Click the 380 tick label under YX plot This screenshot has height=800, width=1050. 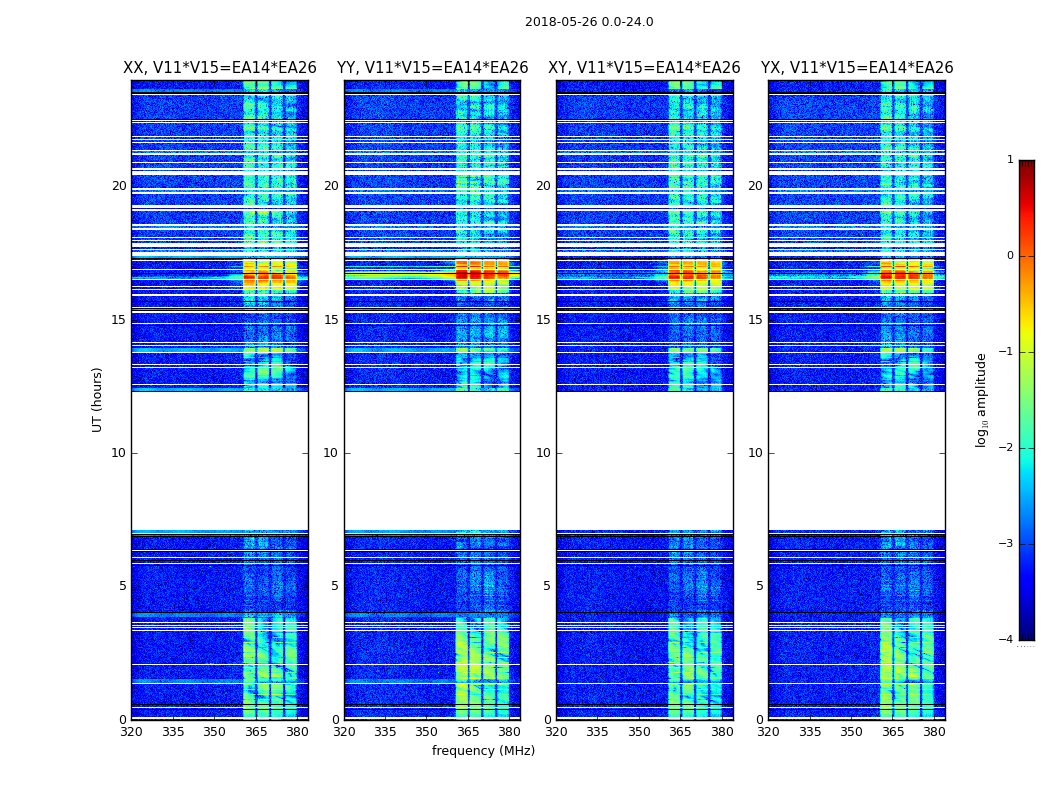pyautogui.click(x=934, y=731)
